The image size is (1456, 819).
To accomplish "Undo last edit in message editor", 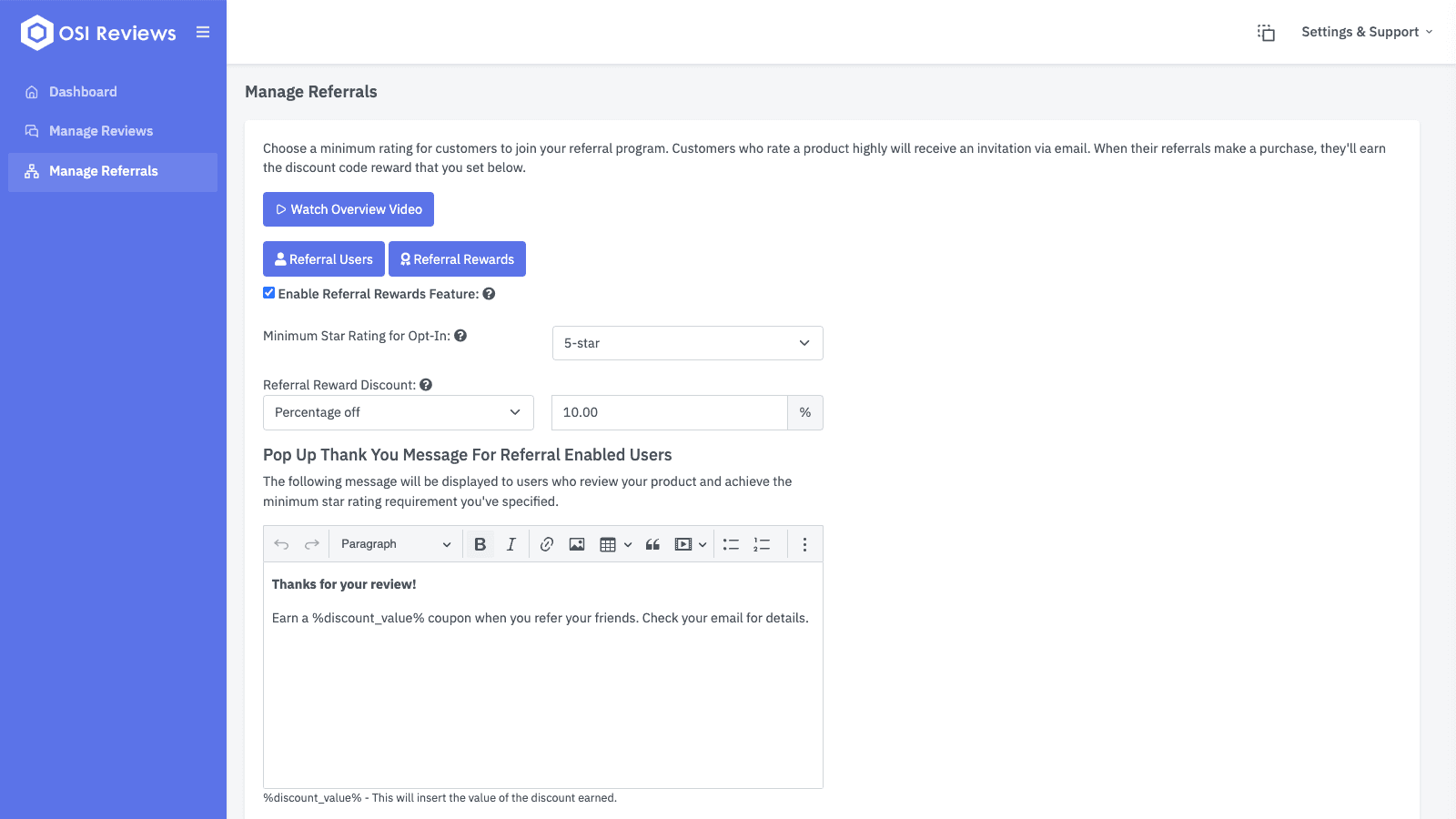I will [281, 544].
